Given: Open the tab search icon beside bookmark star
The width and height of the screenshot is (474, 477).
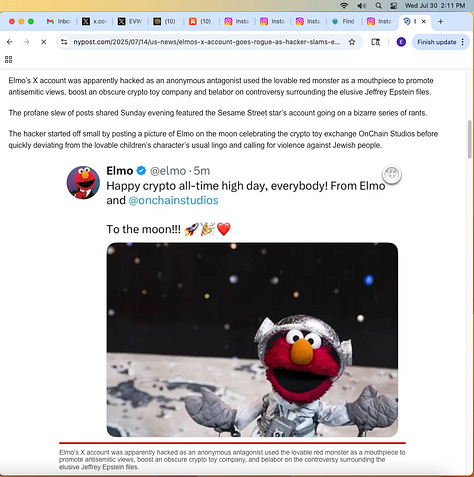Looking at the screenshot, I should pos(376,42).
